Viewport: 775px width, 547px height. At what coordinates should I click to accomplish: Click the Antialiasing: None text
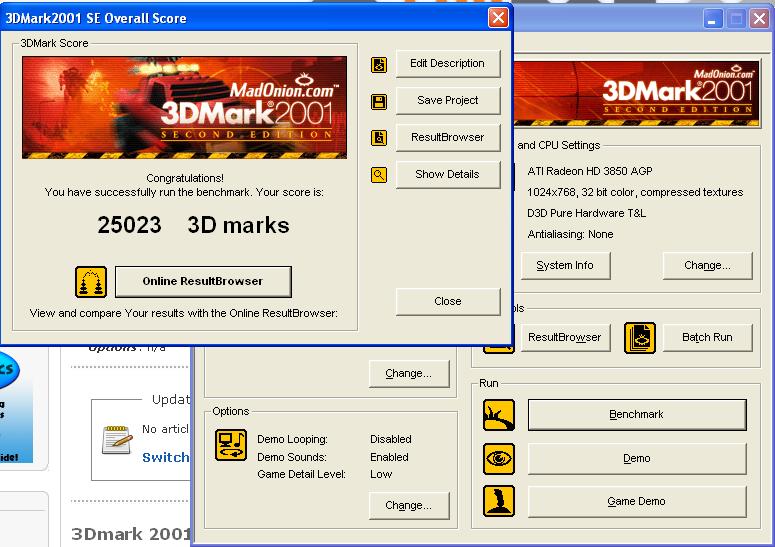click(x=570, y=234)
